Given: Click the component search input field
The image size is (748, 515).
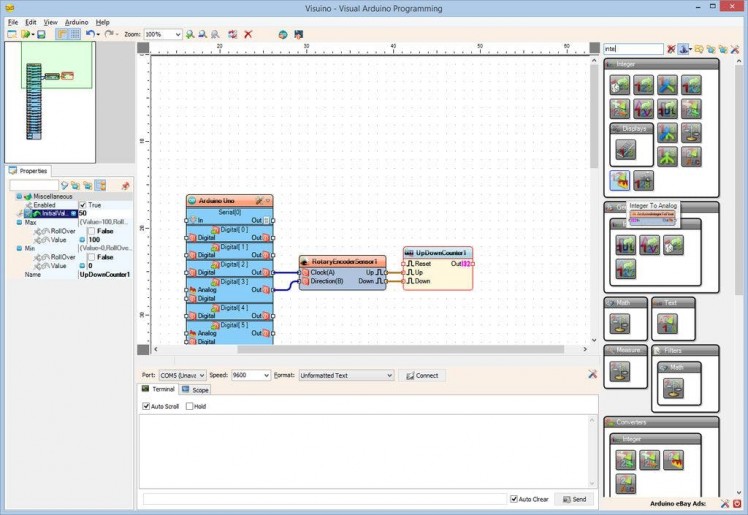Looking at the screenshot, I should pos(633,48).
